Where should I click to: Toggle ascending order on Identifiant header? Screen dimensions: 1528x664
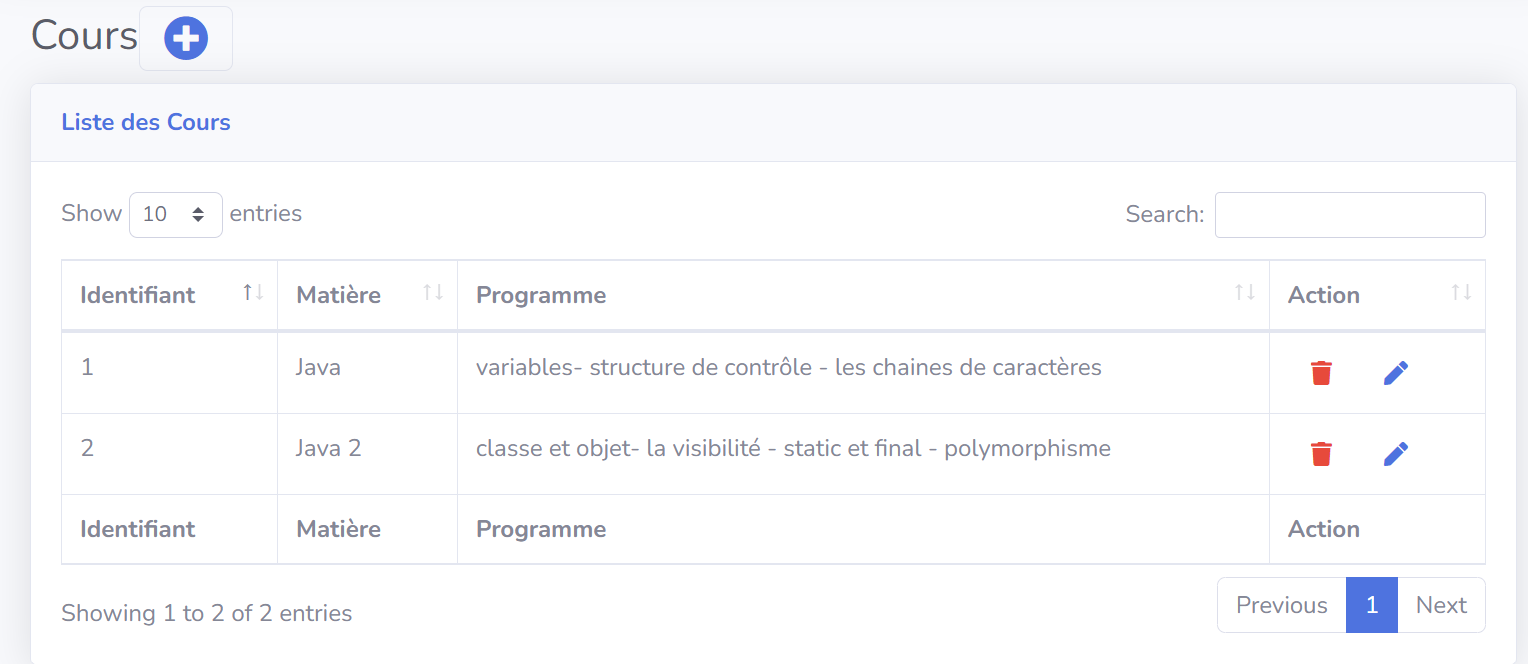[x=251, y=292]
